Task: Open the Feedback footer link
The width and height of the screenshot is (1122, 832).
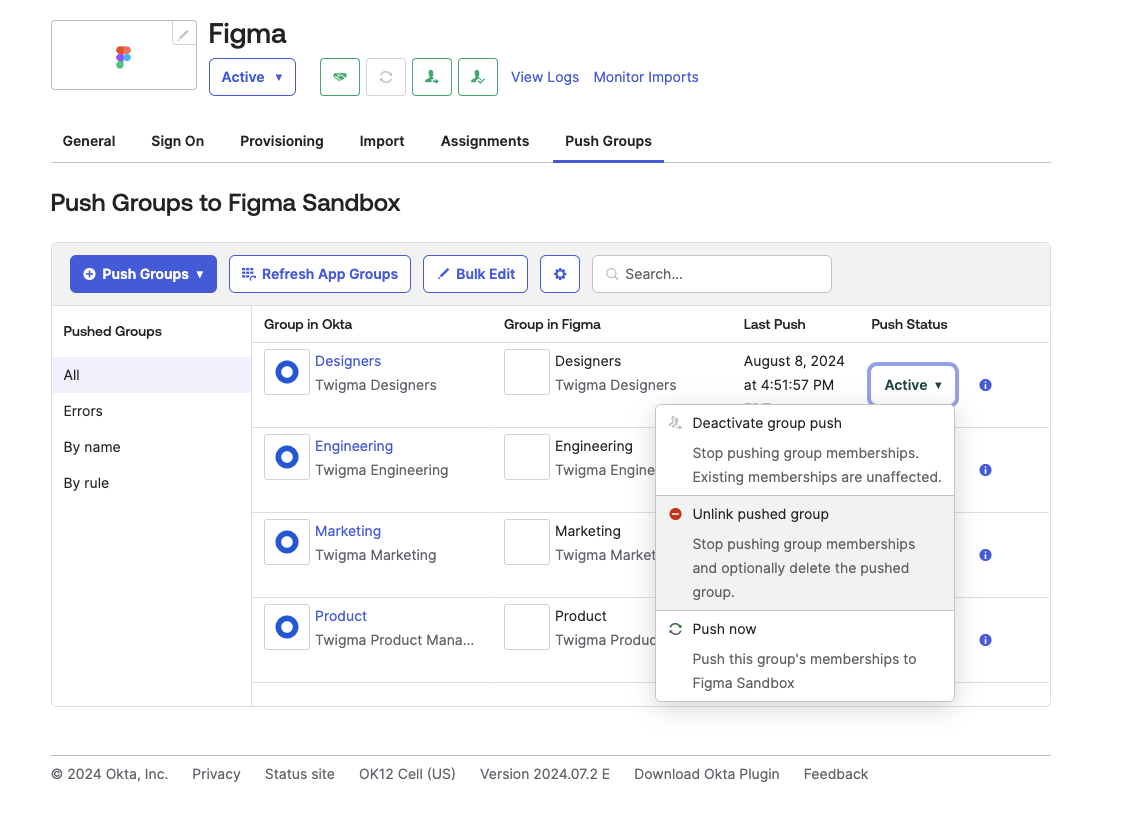Action: pyautogui.click(x=836, y=774)
